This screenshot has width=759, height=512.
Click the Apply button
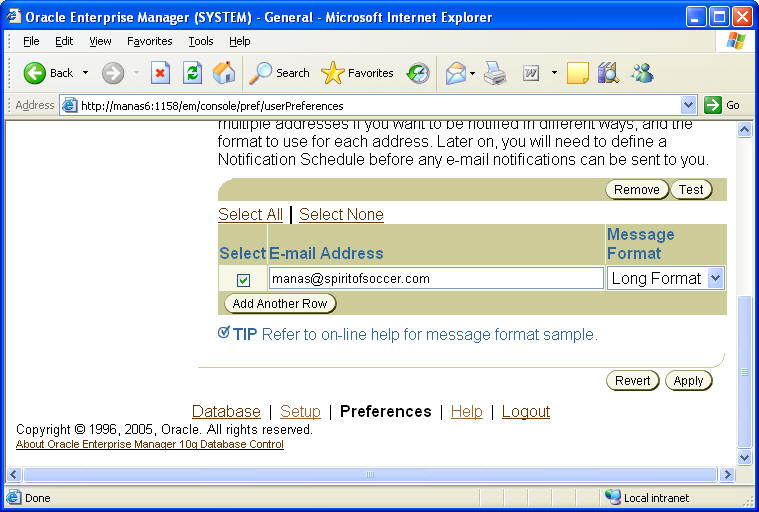coord(688,380)
